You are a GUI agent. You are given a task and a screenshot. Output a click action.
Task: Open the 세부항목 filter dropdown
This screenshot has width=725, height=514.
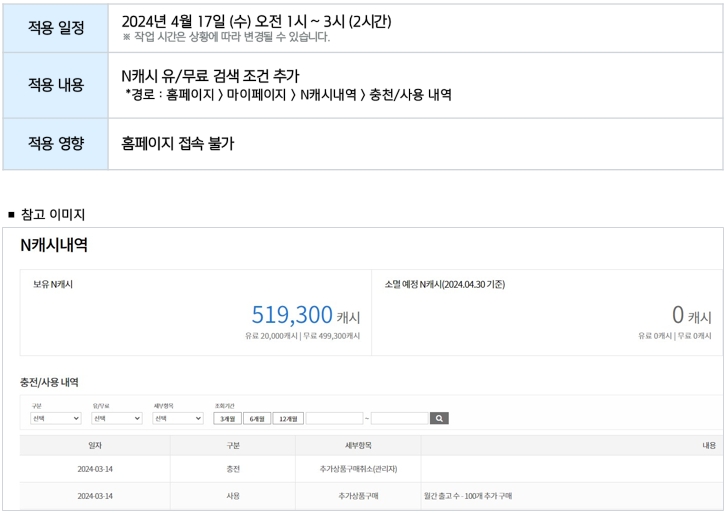click(x=177, y=418)
